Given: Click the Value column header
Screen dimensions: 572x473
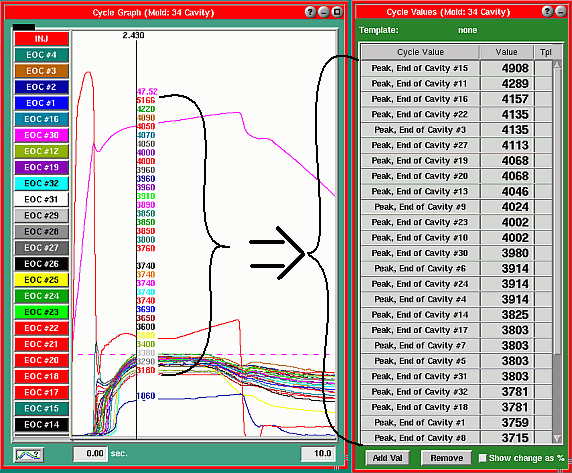Looking at the screenshot, I should coord(507,52).
